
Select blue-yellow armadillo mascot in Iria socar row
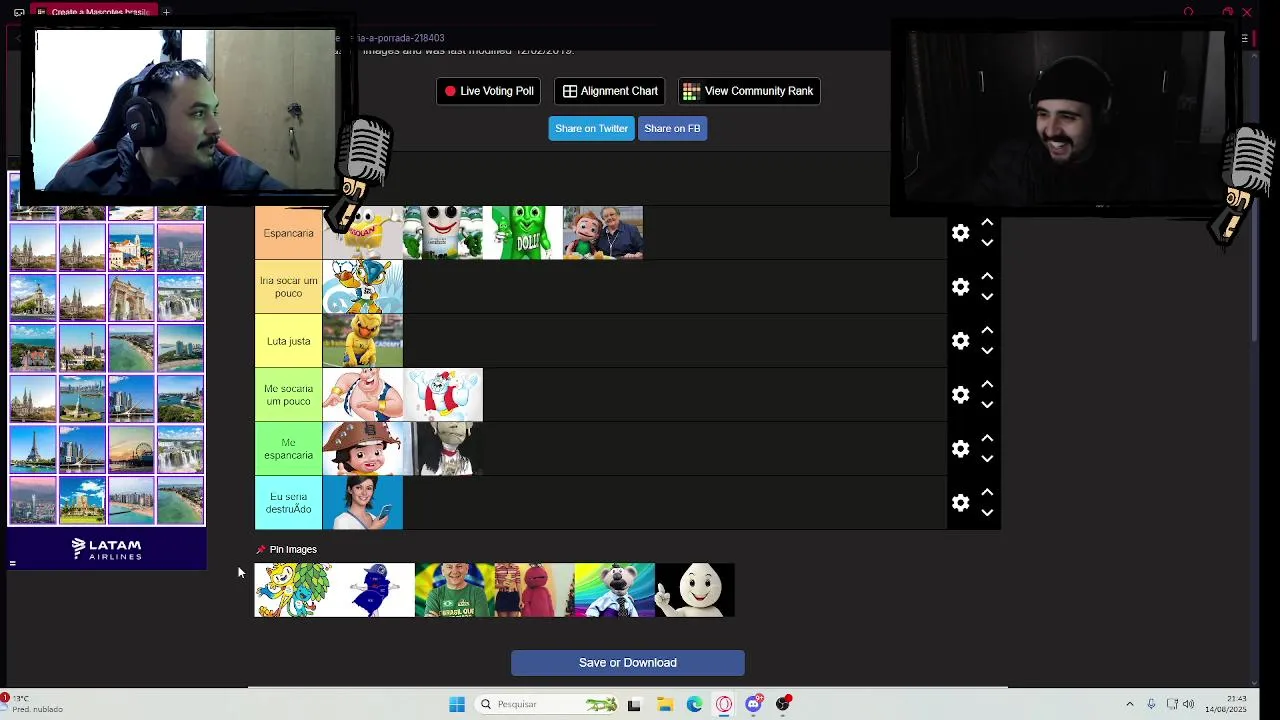(x=363, y=287)
